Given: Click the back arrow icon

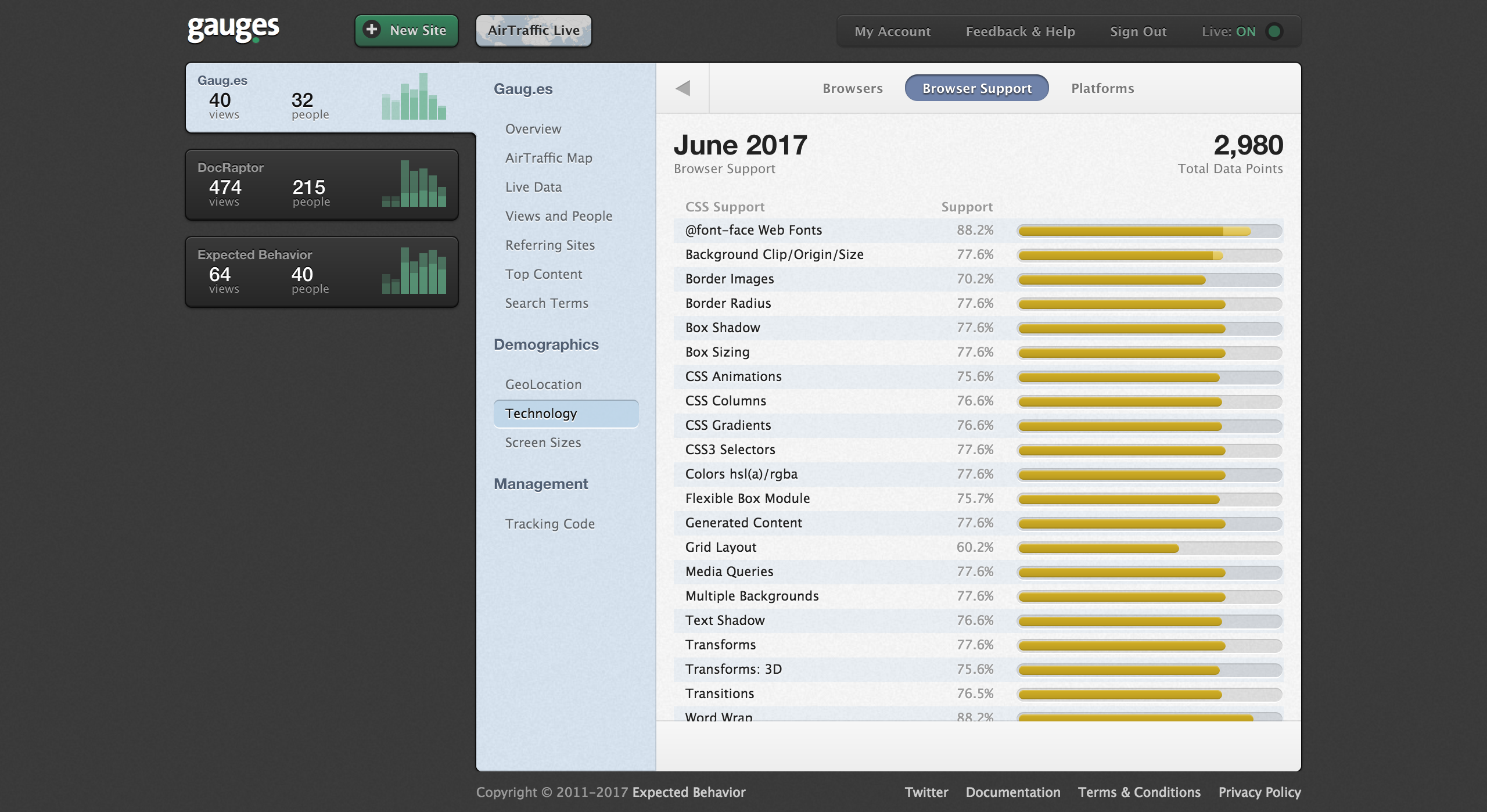Looking at the screenshot, I should (x=683, y=88).
